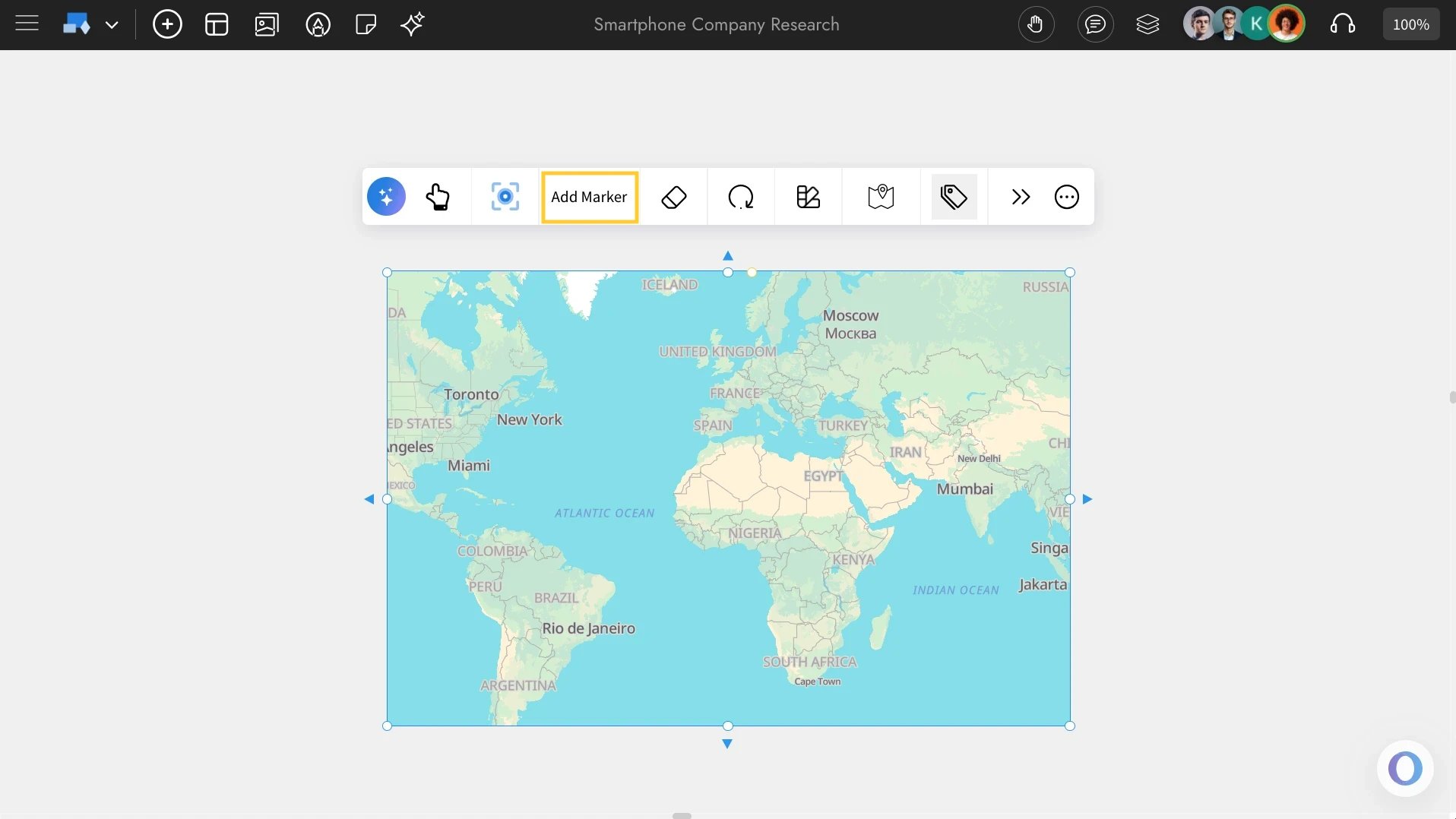The image size is (1456, 819).
Task: Click the Add Marker button
Action: (589, 197)
